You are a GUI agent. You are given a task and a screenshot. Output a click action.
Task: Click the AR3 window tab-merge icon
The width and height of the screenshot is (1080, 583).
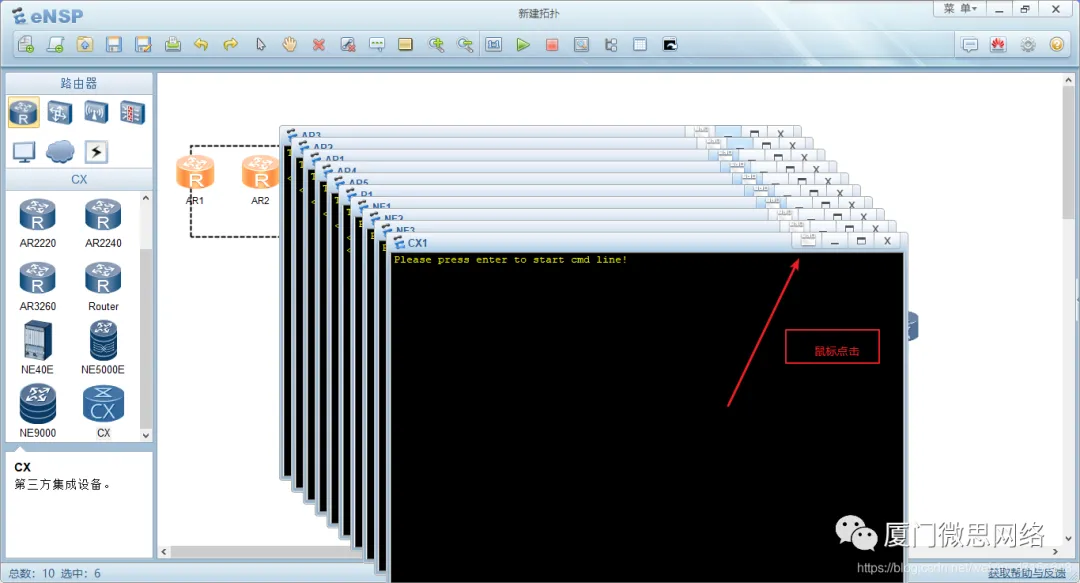click(701, 130)
